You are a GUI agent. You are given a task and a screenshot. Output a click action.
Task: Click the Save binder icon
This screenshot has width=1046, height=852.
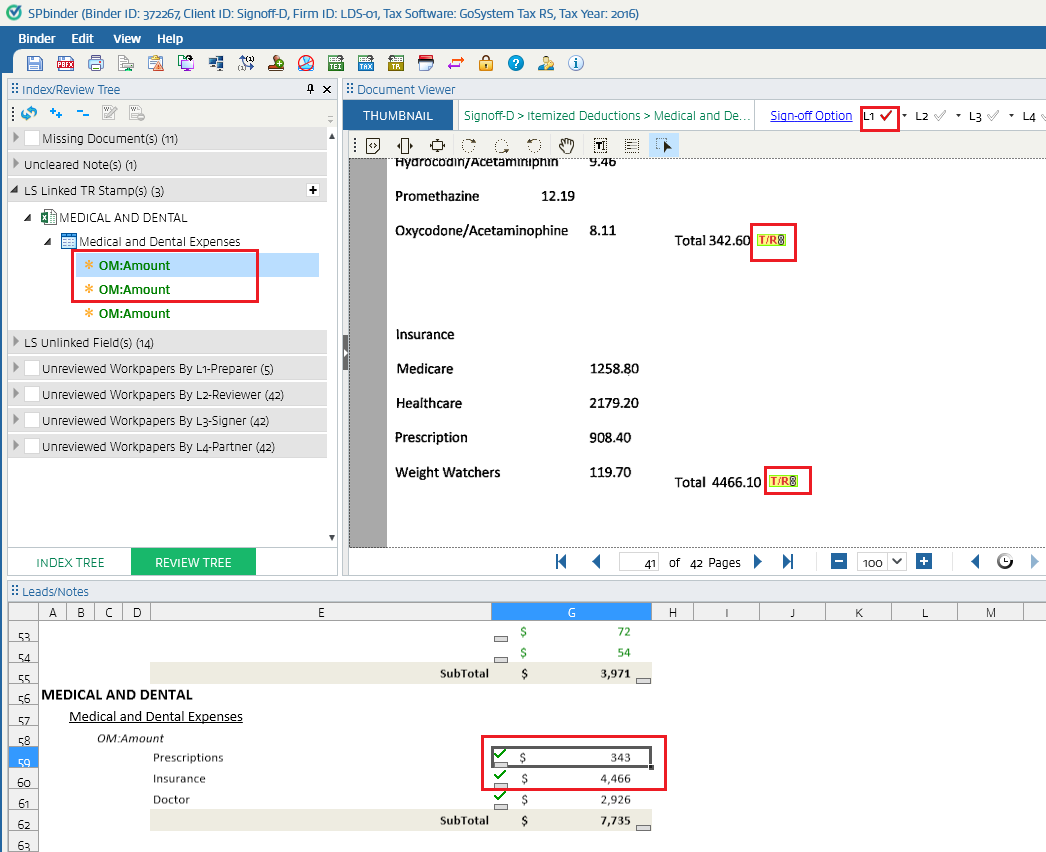pyautogui.click(x=34, y=63)
